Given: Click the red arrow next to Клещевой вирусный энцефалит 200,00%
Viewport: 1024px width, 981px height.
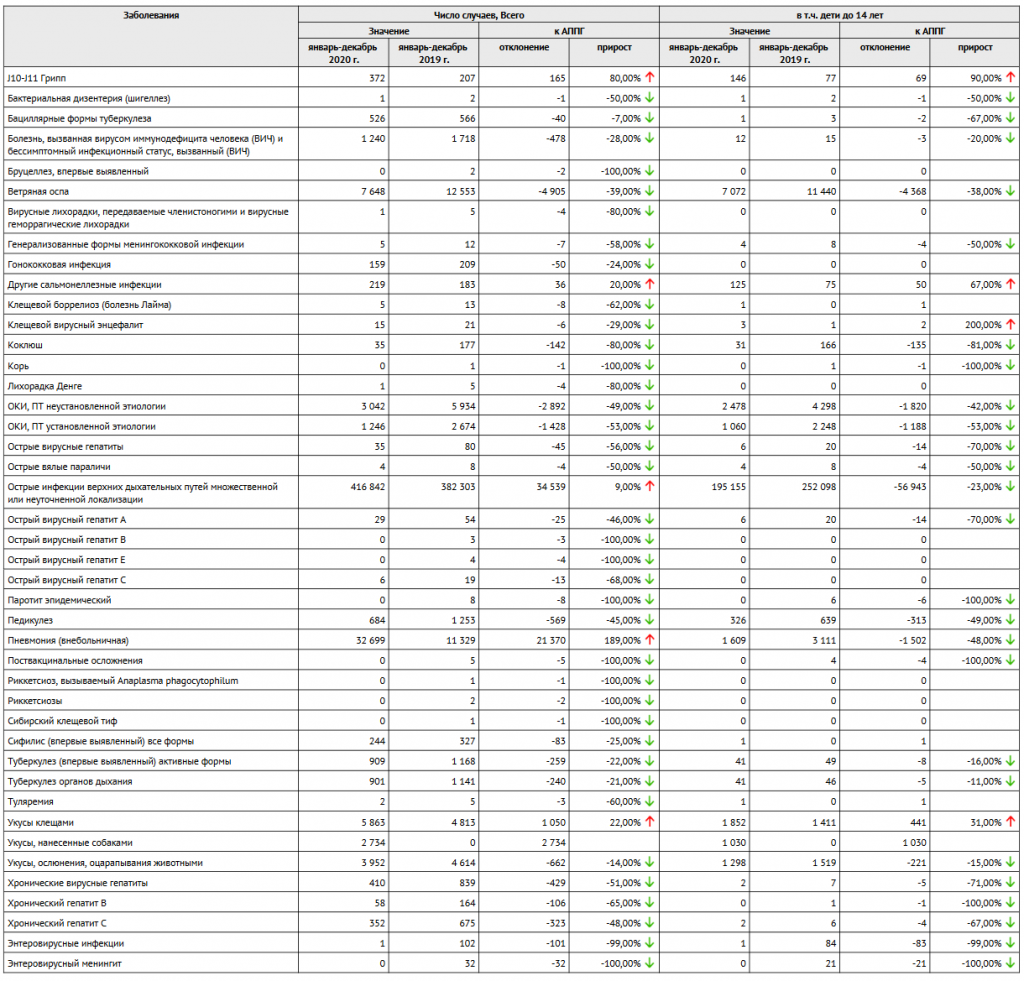Looking at the screenshot, I should [1010, 325].
